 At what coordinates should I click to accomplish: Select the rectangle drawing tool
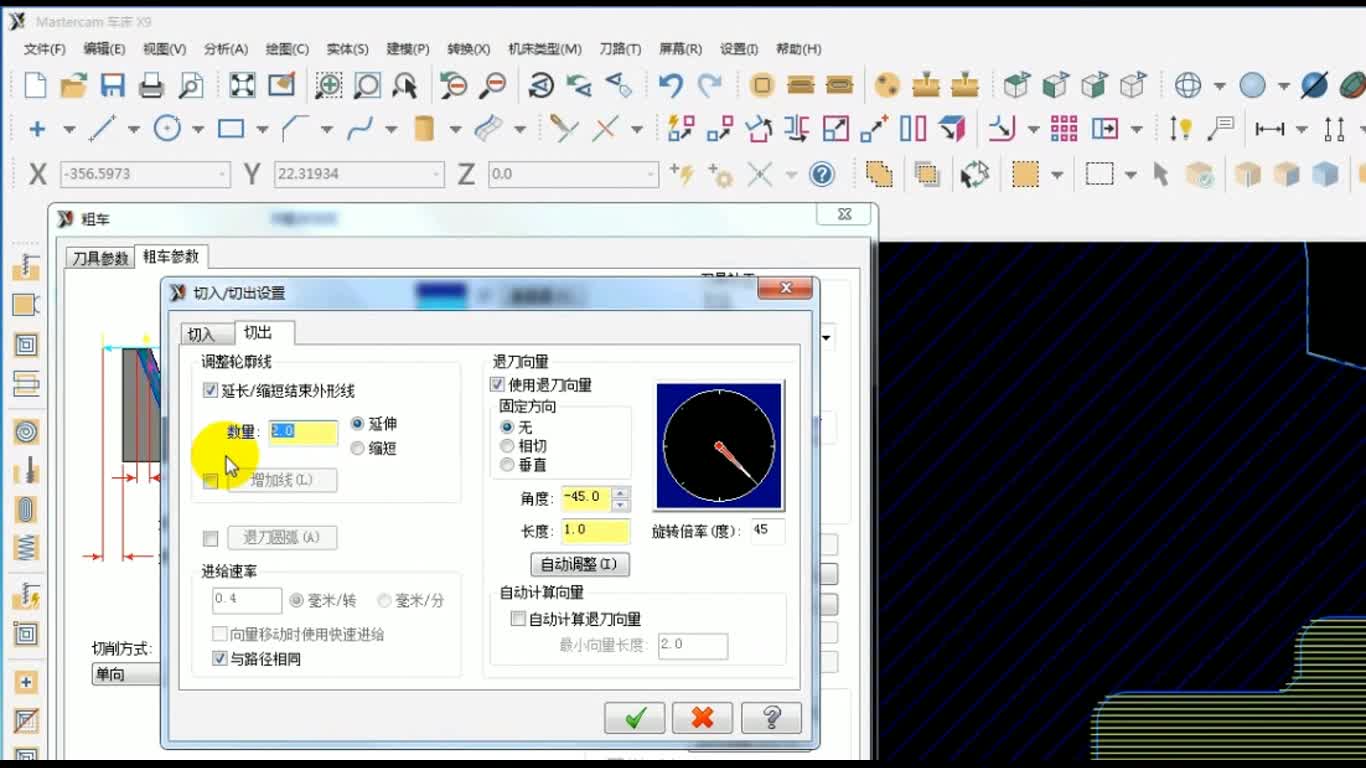click(x=231, y=128)
